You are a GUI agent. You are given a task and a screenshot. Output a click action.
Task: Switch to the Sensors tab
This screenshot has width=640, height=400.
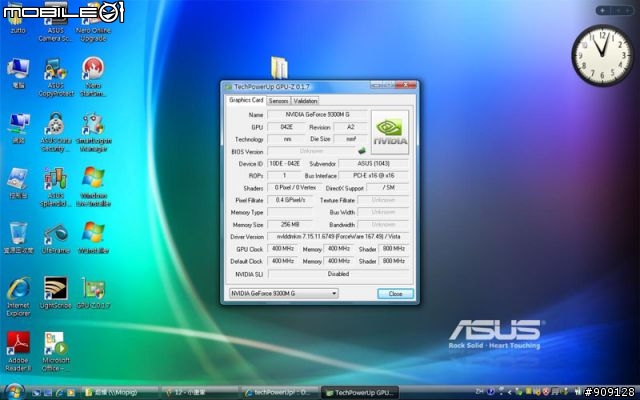click(x=278, y=101)
